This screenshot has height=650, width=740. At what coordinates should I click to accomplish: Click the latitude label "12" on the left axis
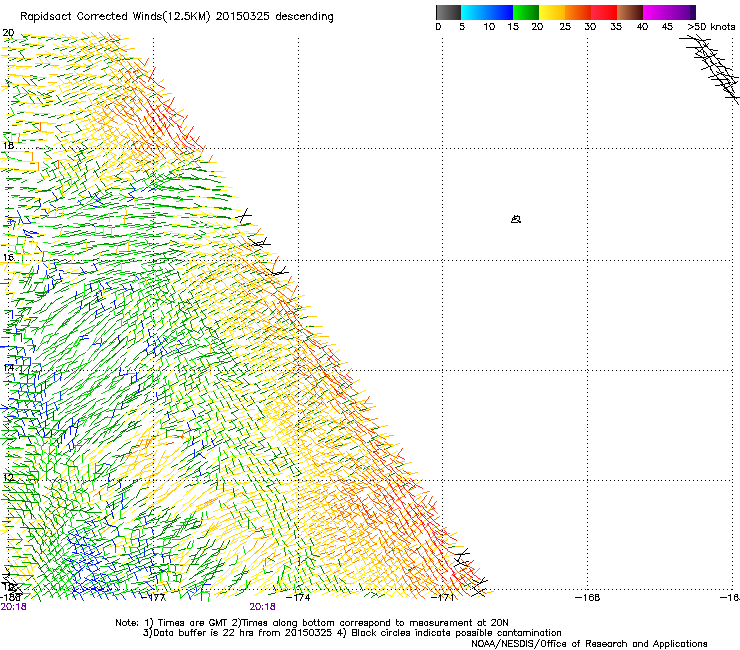[x=8, y=477]
